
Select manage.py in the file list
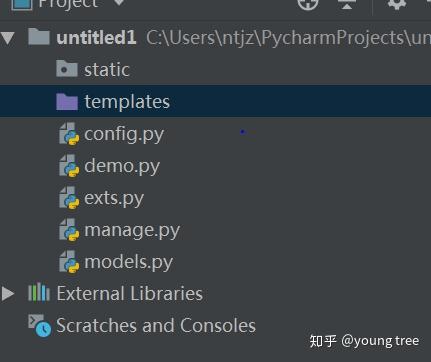(132, 230)
